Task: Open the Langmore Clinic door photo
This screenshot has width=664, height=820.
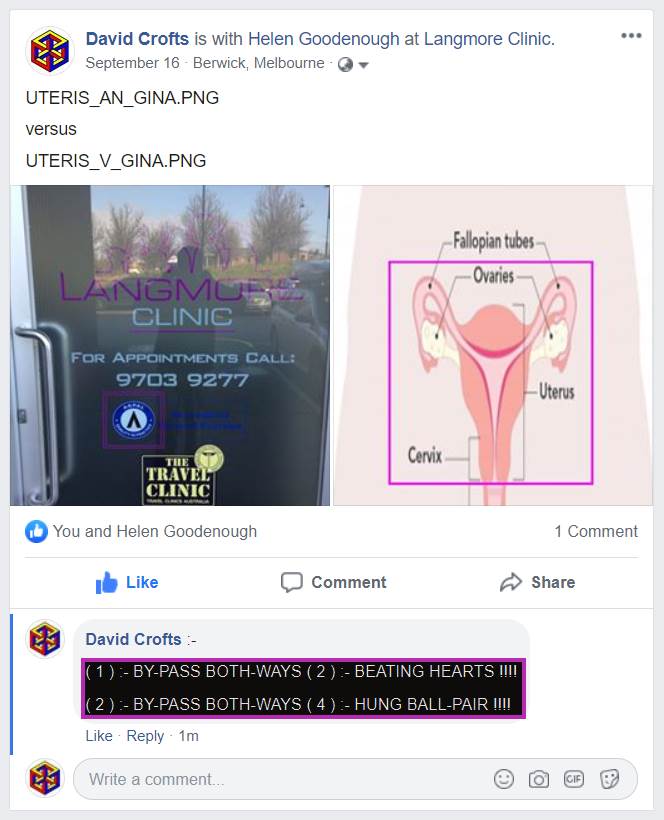Action: (170, 346)
